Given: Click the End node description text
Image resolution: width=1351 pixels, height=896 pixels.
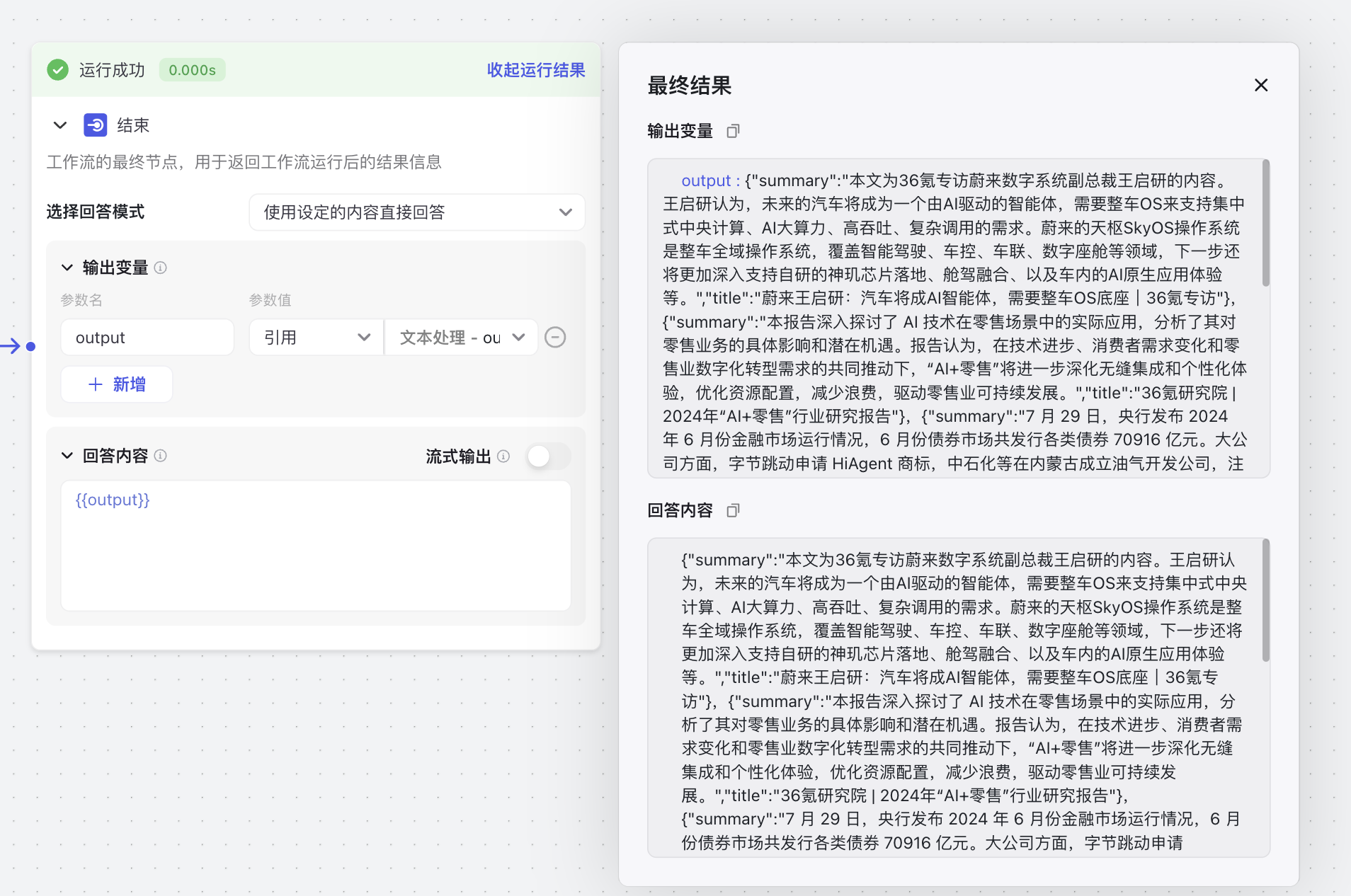Looking at the screenshot, I should coord(244,162).
